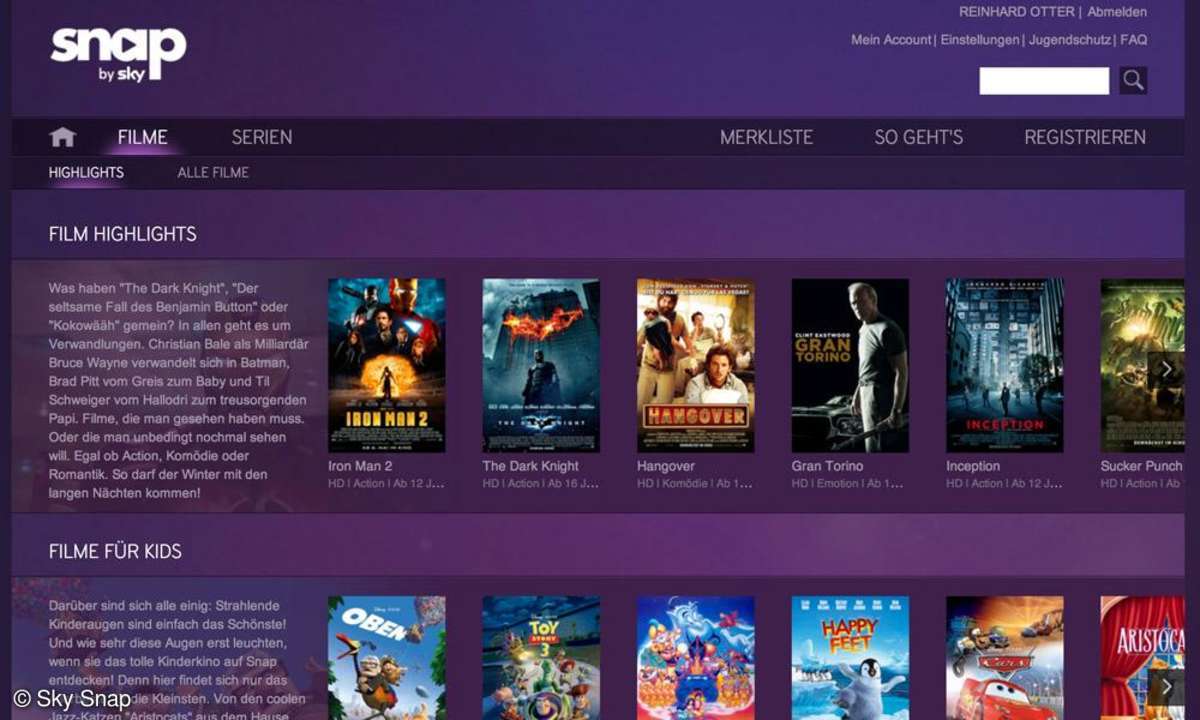Show next Filme für Kids with right arrow

pos(1166,686)
